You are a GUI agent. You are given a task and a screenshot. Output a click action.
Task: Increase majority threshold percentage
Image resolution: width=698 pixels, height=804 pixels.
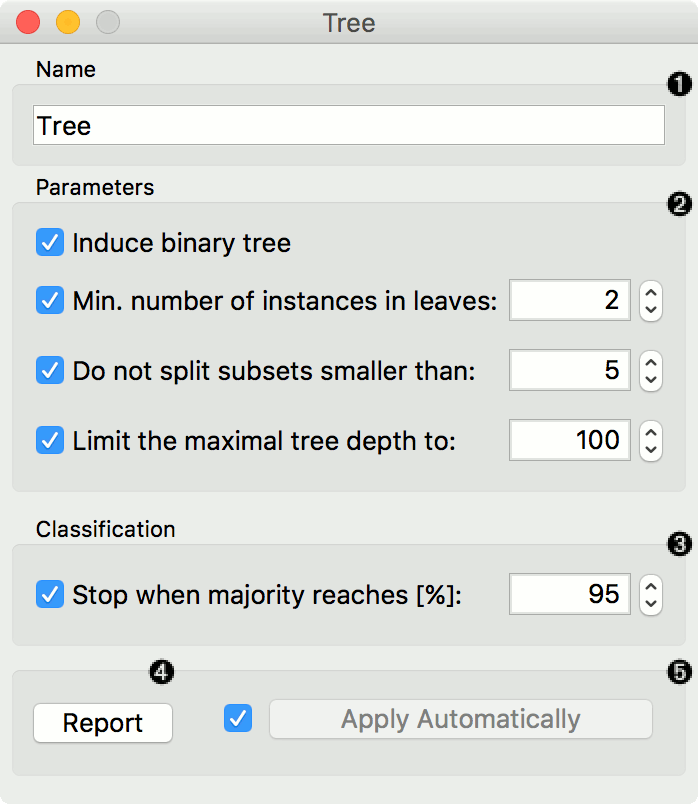tap(651, 586)
